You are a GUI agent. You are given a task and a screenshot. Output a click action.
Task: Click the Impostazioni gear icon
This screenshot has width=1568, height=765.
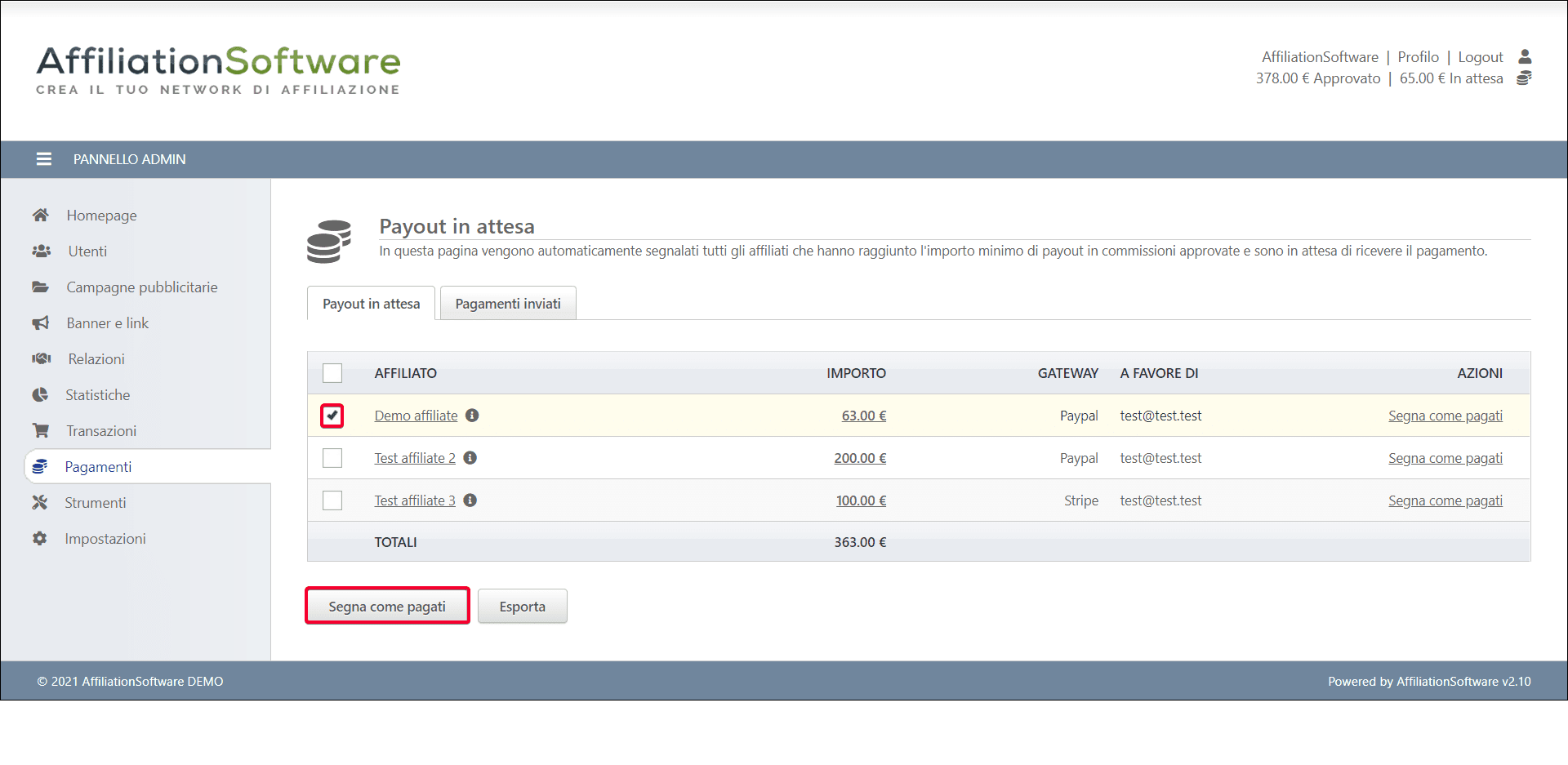39,539
